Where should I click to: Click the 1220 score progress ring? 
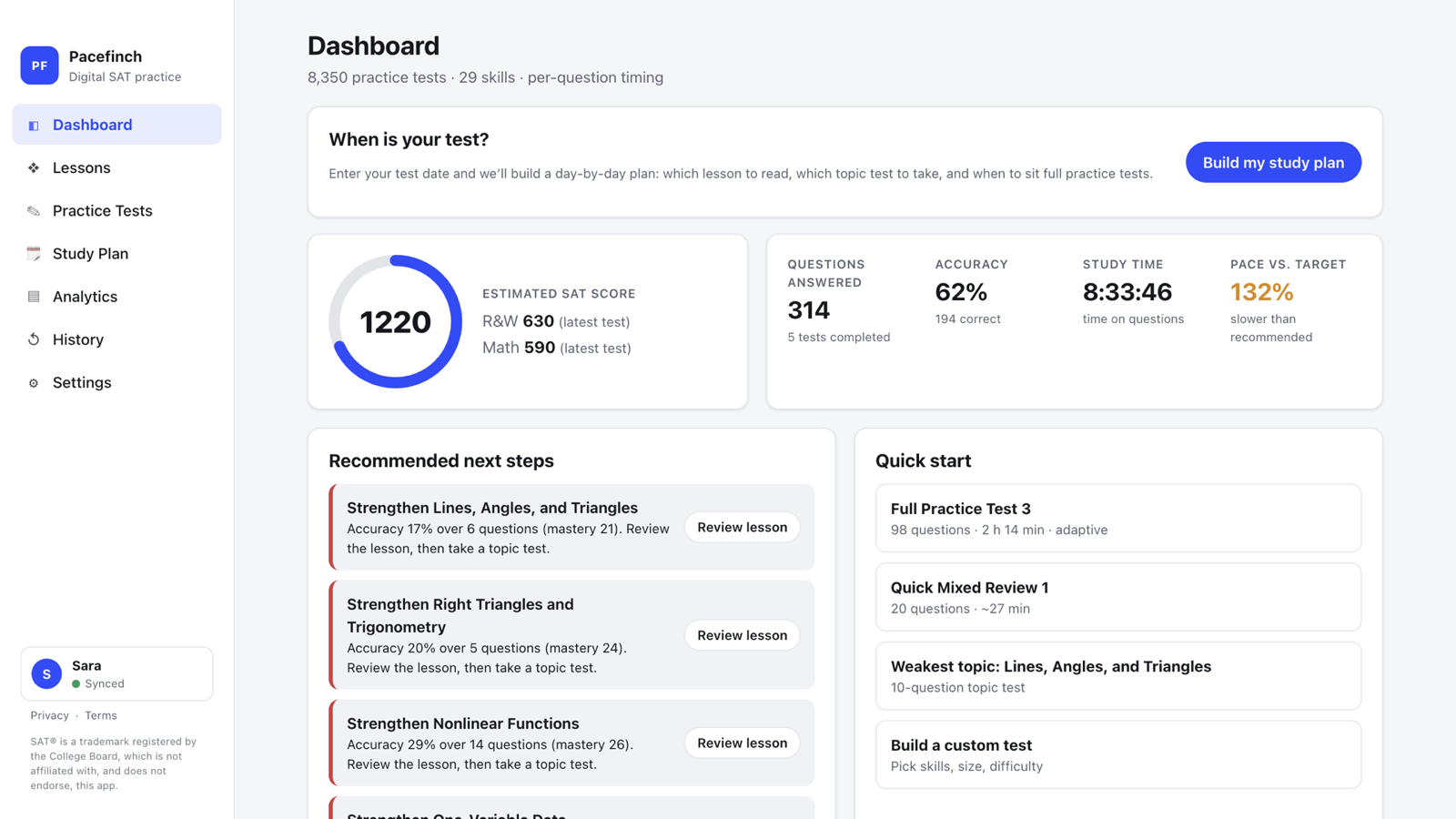(395, 322)
